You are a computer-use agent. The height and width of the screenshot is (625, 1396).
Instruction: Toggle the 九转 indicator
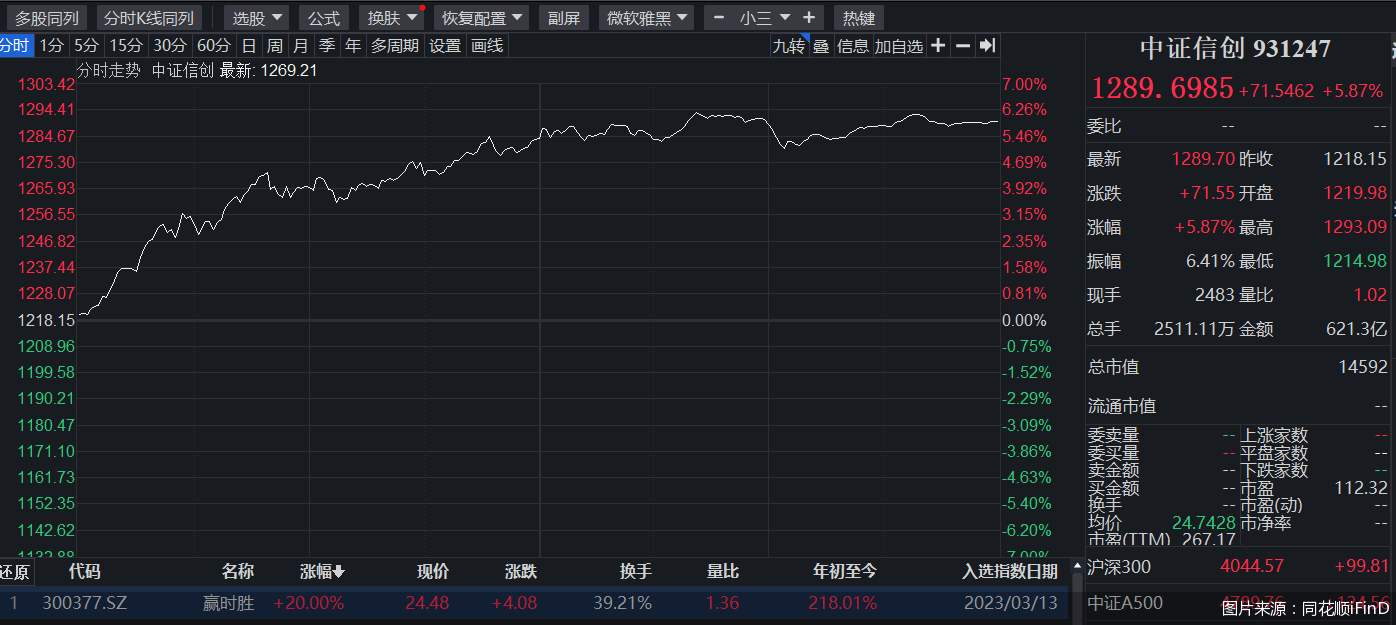pyautogui.click(x=788, y=45)
